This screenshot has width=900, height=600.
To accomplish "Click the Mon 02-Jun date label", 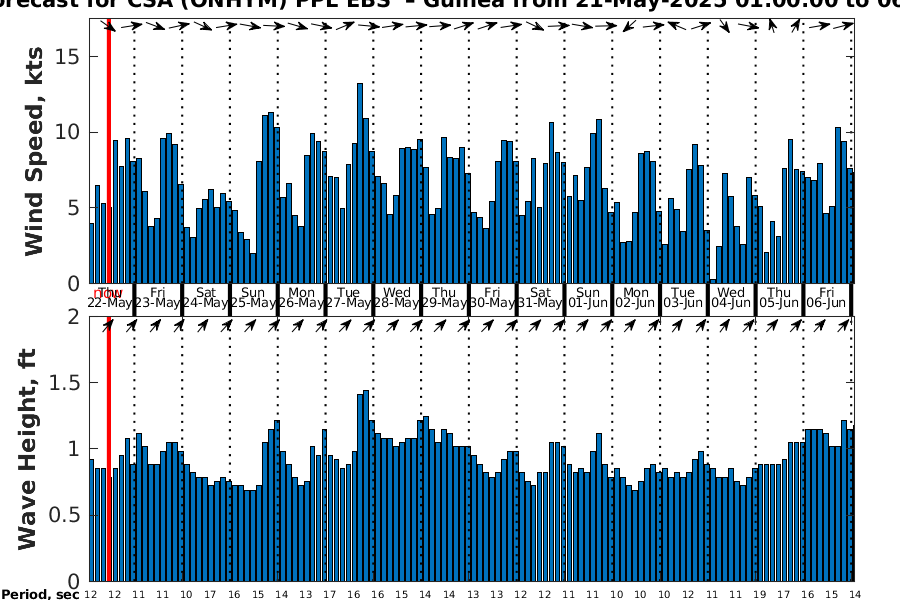I will (635, 298).
